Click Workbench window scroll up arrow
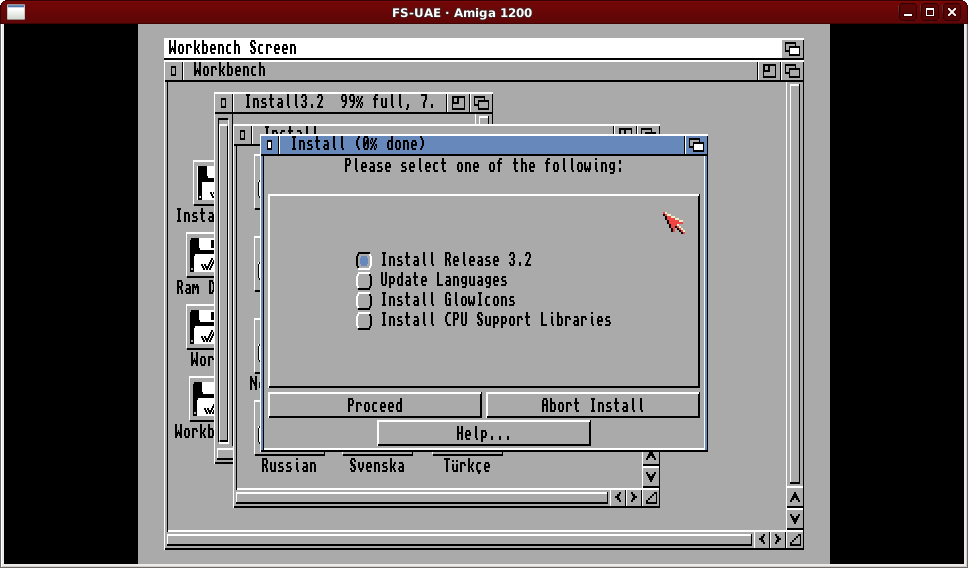 click(795, 498)
